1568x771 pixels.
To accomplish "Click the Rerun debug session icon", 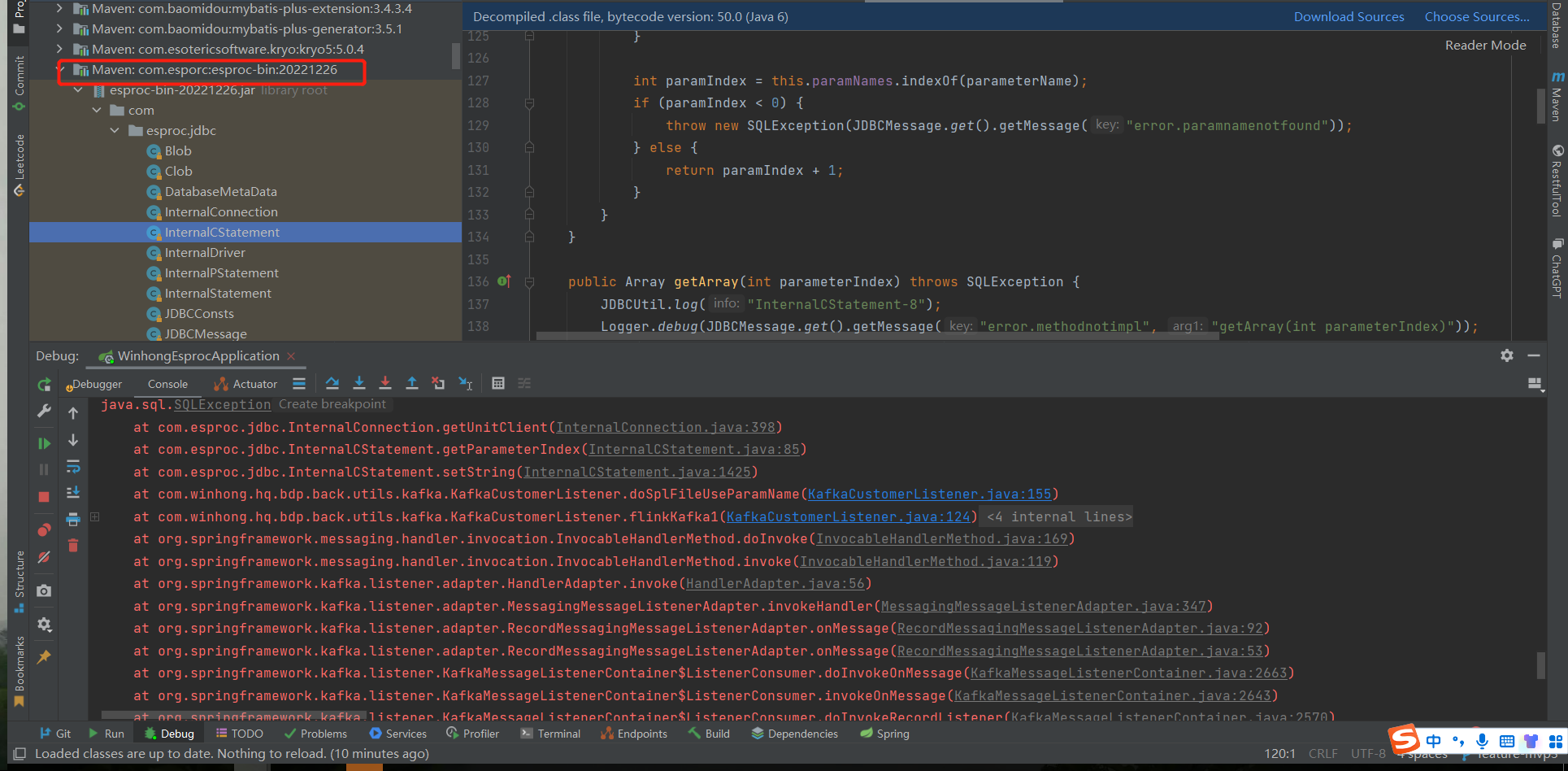I will coord(45,385).
